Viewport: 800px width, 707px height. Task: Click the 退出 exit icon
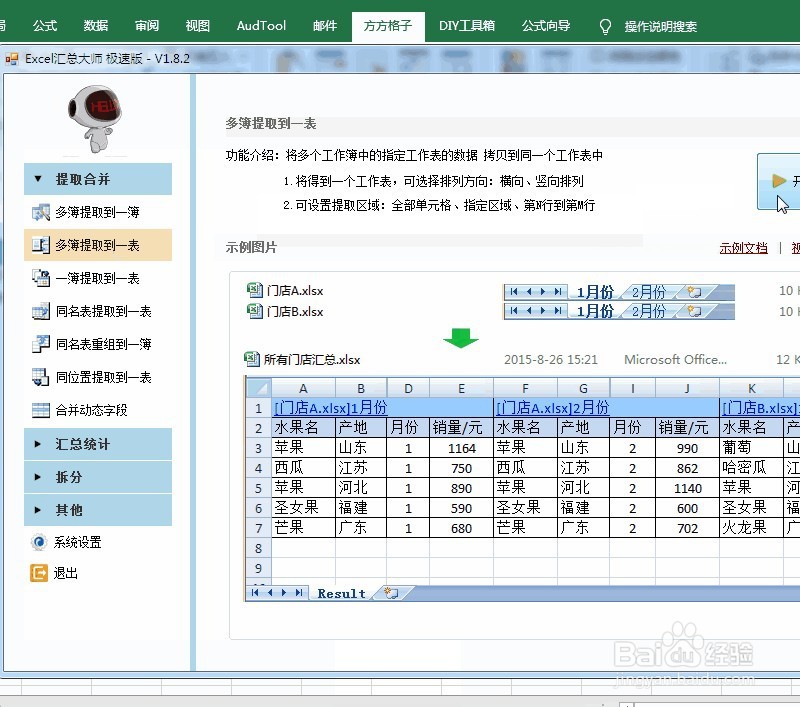(x=39, y=573)
